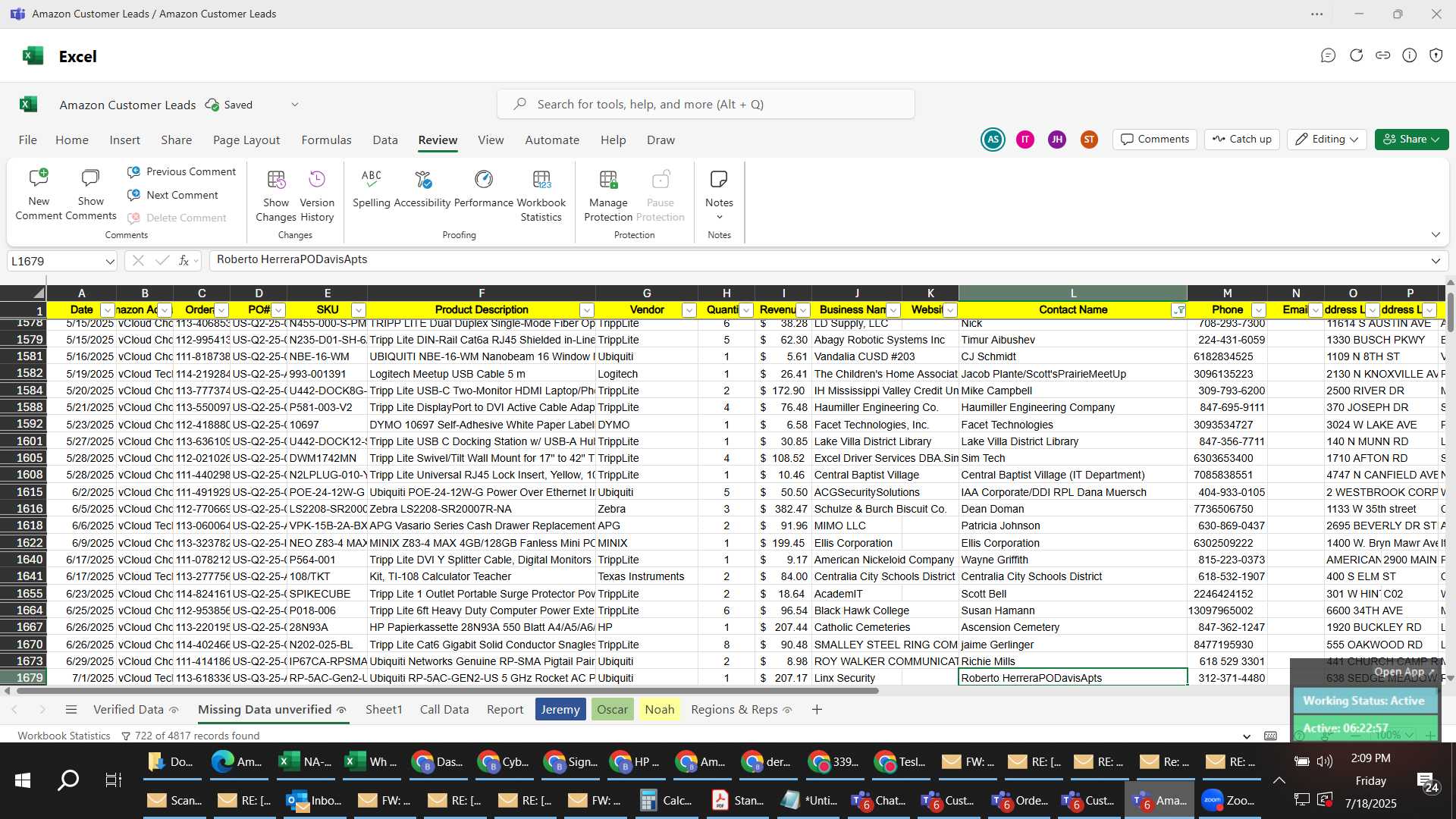The height and width of the screenshot is (819, 1456).
Task: Open the Contact Name active filter button
Action: tap(1178, 310)
